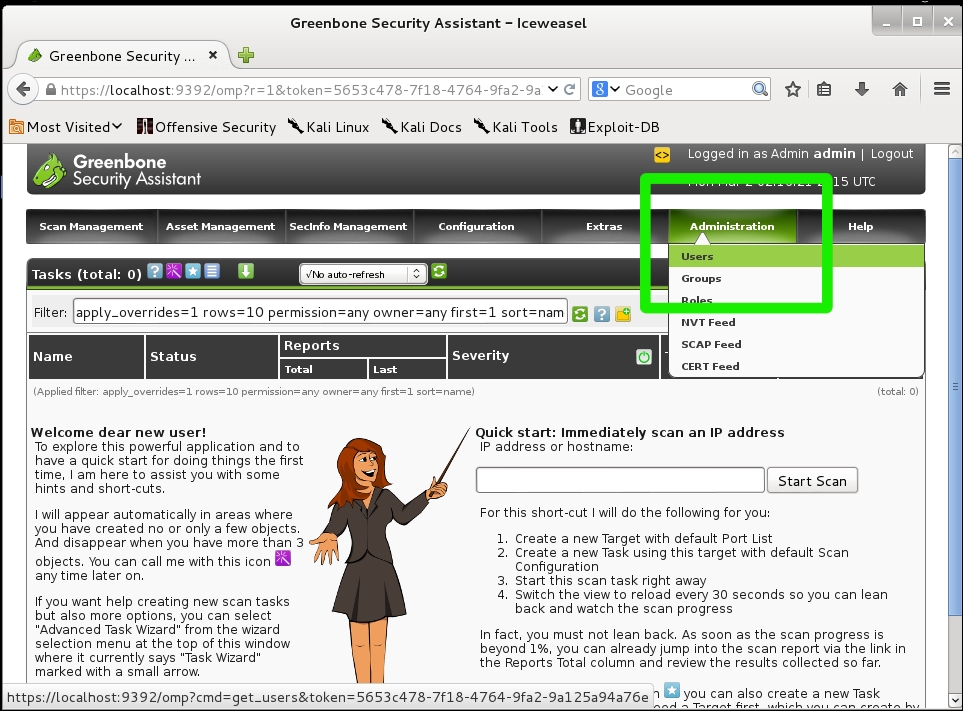Bookmark this page with the star icon

[x=793, y=90]
